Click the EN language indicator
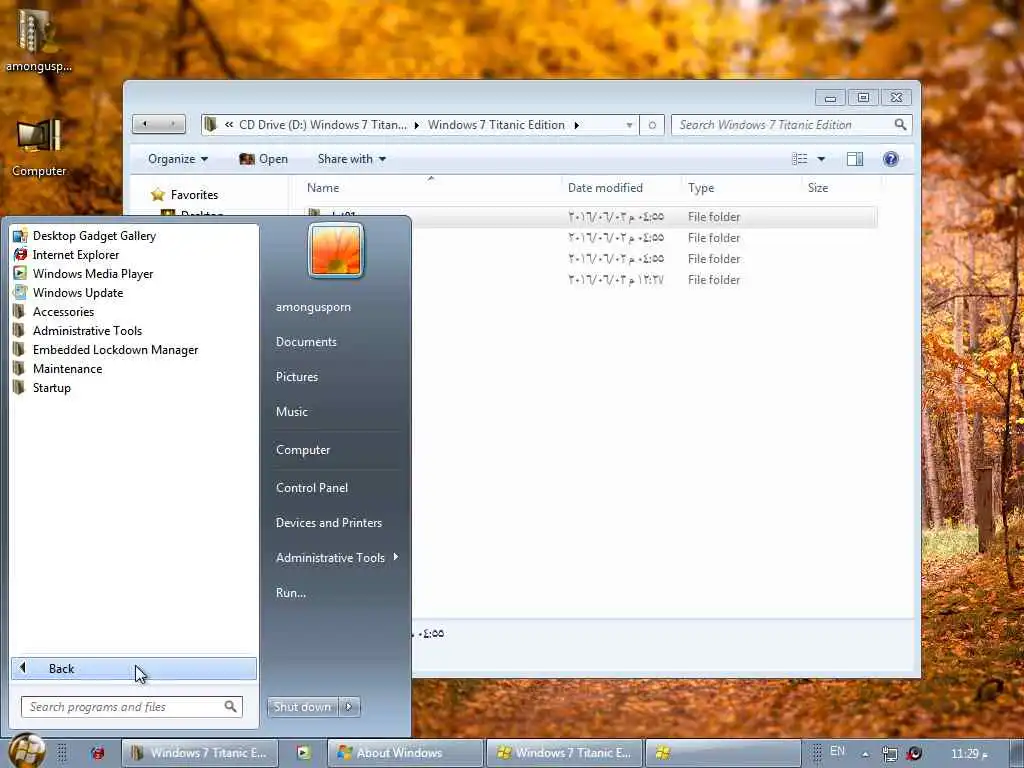This screenshot has width=1024, height=768. (x=837, y=751)
